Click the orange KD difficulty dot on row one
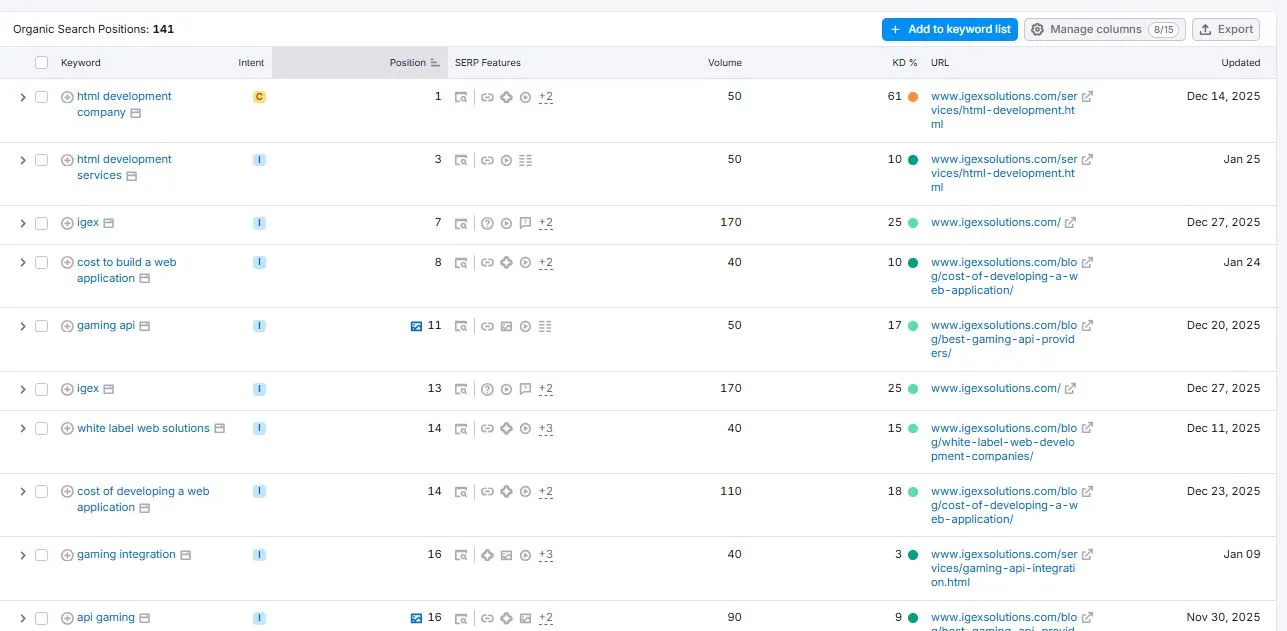 point(915,96)
